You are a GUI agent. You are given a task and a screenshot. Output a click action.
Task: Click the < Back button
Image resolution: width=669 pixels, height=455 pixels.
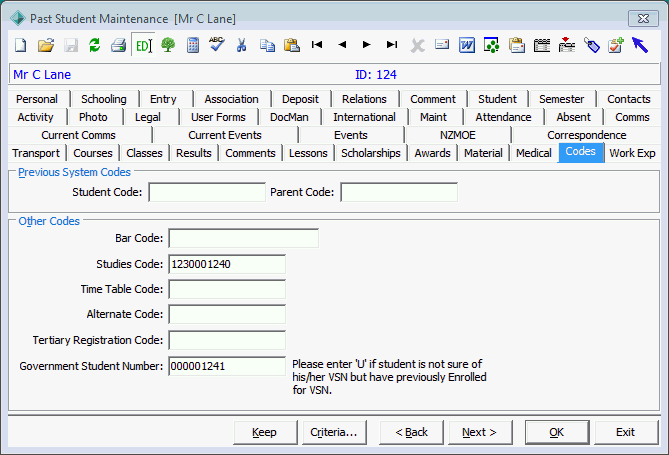coord(411,432)
